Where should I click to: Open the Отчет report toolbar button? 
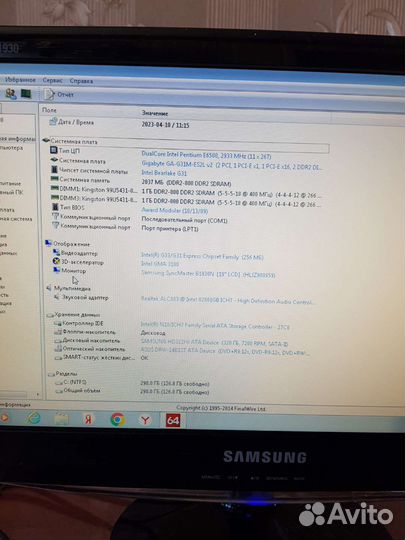(x=59, y=94)
